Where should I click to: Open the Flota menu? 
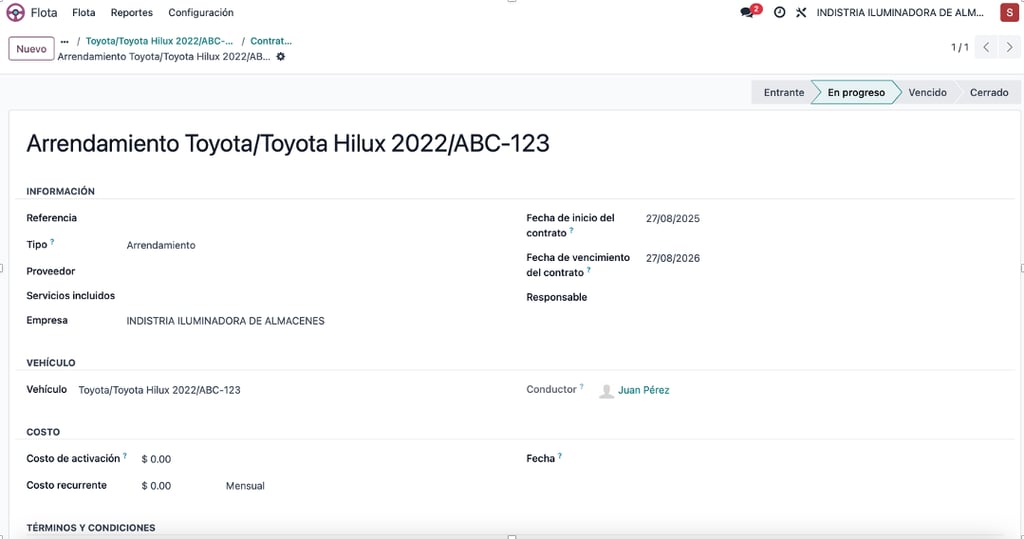pyautogui.click(x=84, y=12)
